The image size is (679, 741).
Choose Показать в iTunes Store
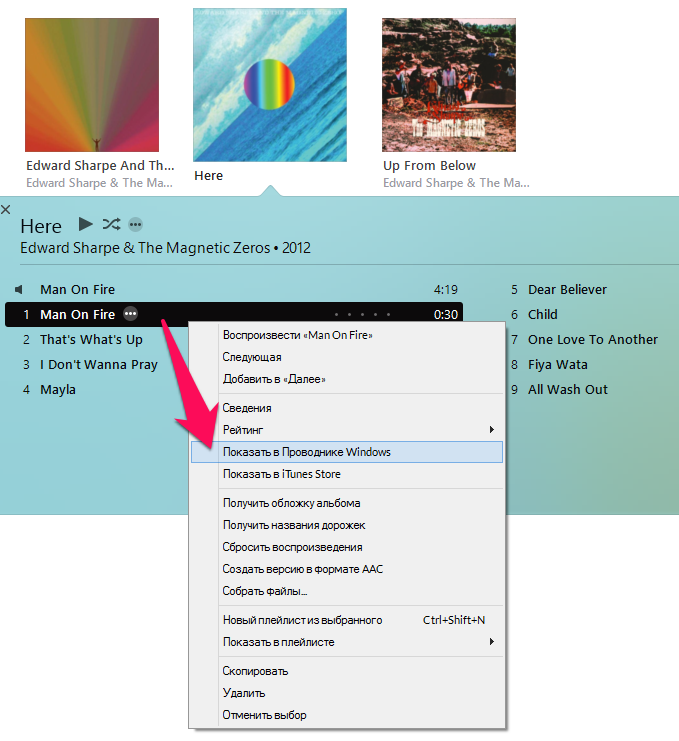coord(347,474)
